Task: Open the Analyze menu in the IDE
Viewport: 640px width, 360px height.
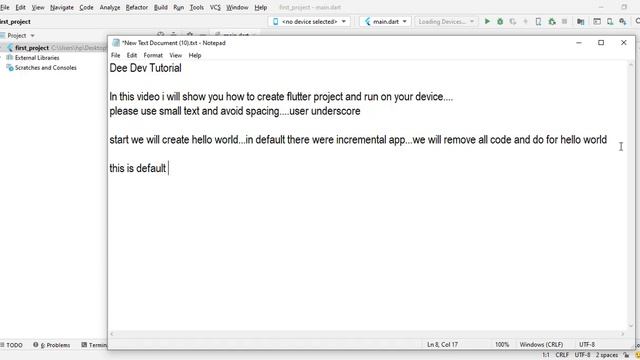Action: (x=110, y=7)
